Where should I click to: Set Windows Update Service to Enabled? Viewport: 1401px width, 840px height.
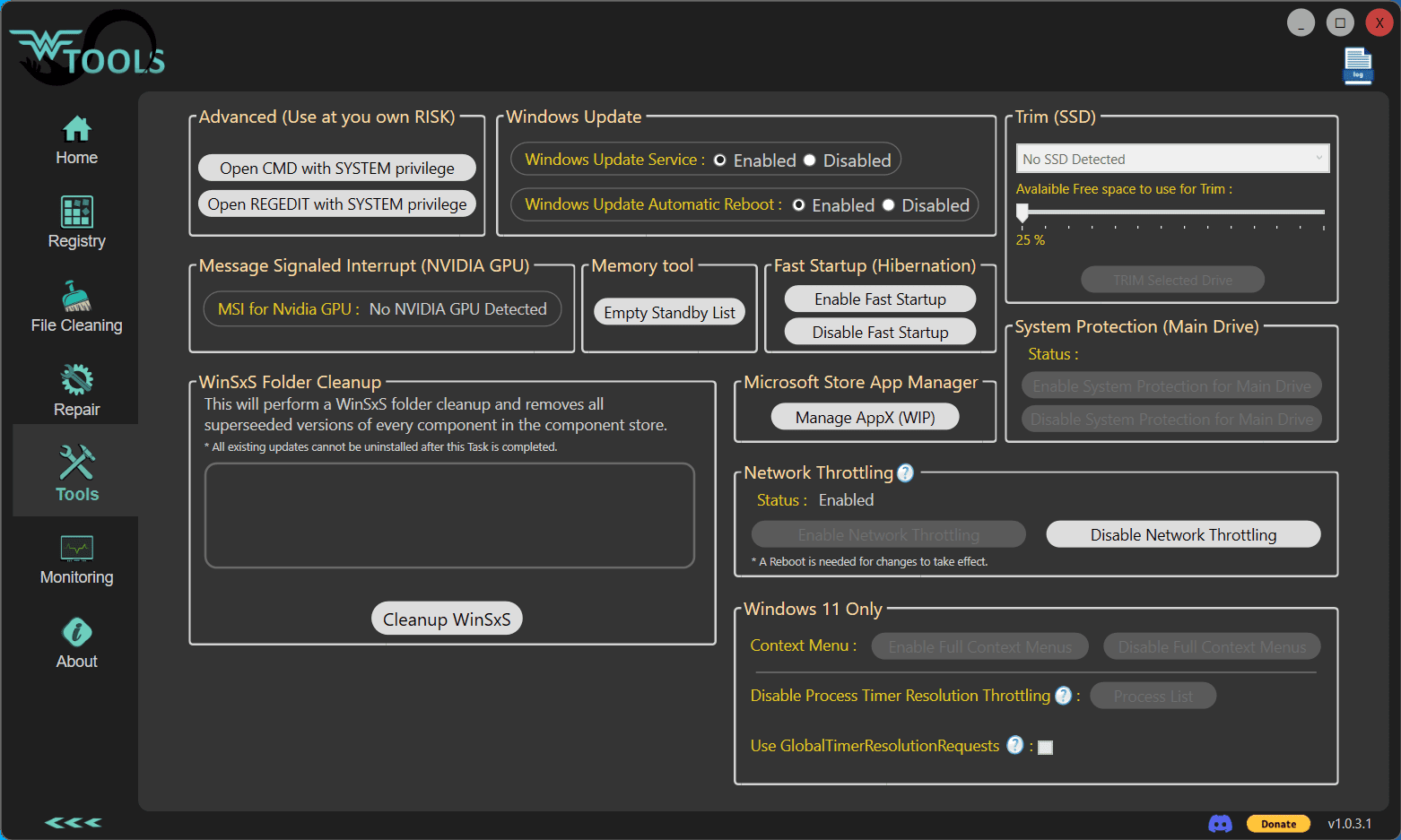click(x=720, y=160)
